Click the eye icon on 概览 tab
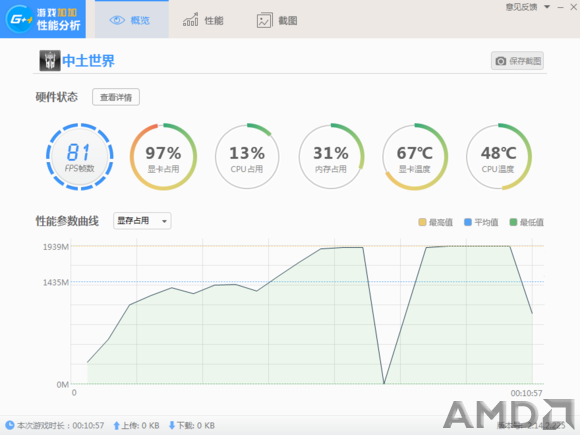Screen dimensions: 580x435 117,20
